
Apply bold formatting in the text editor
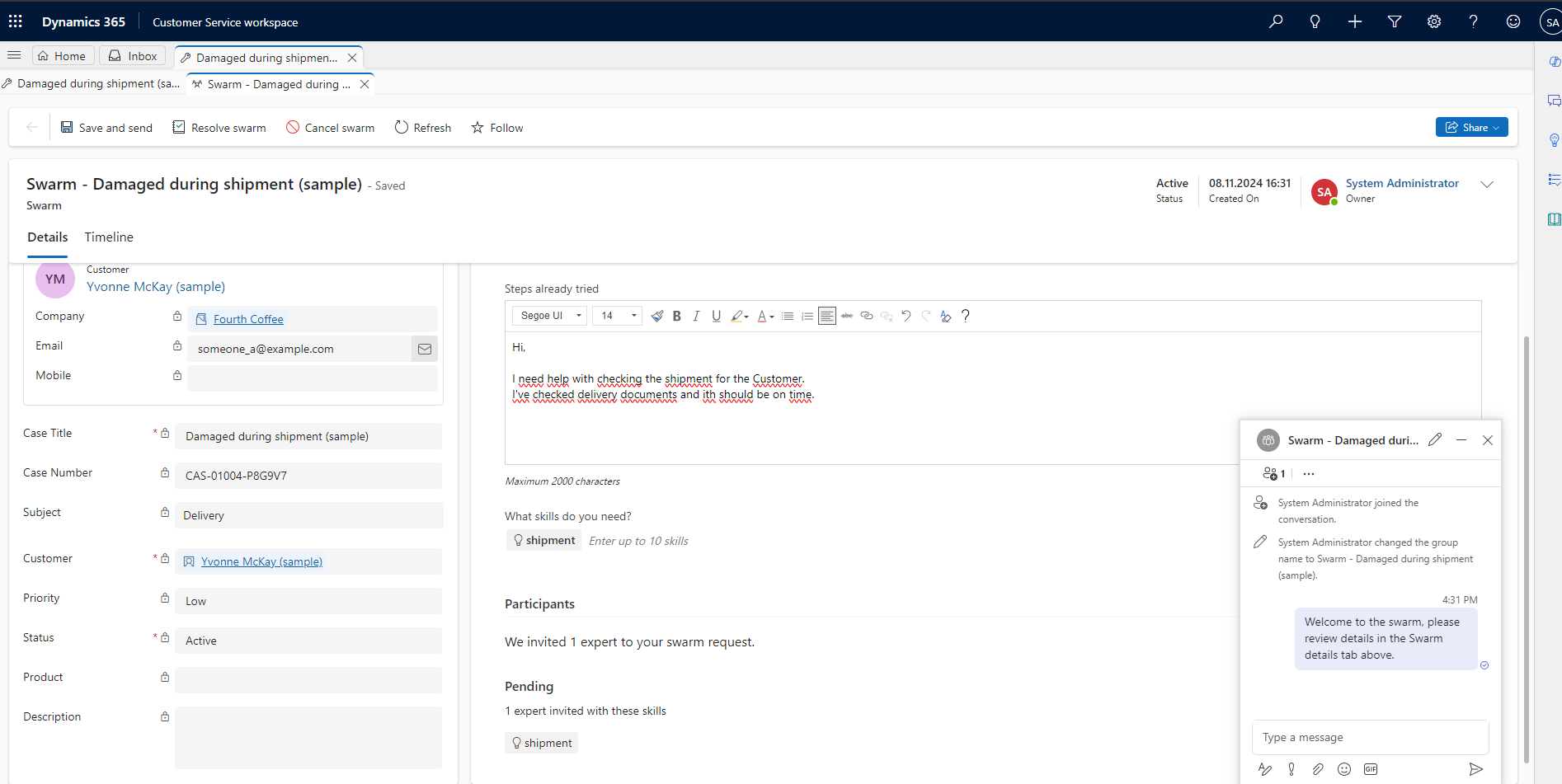click(676, 316)
